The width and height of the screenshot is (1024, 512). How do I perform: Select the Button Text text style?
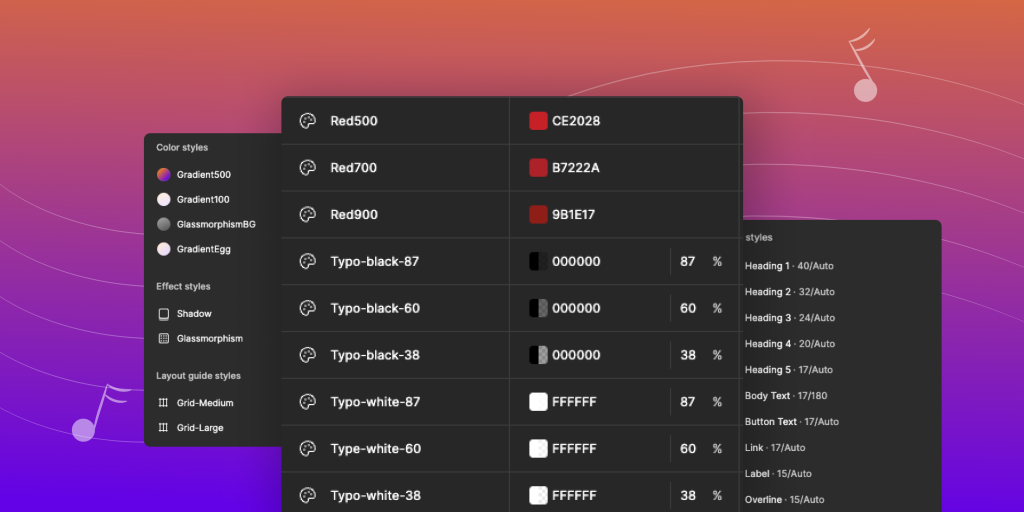coord(791,422)
